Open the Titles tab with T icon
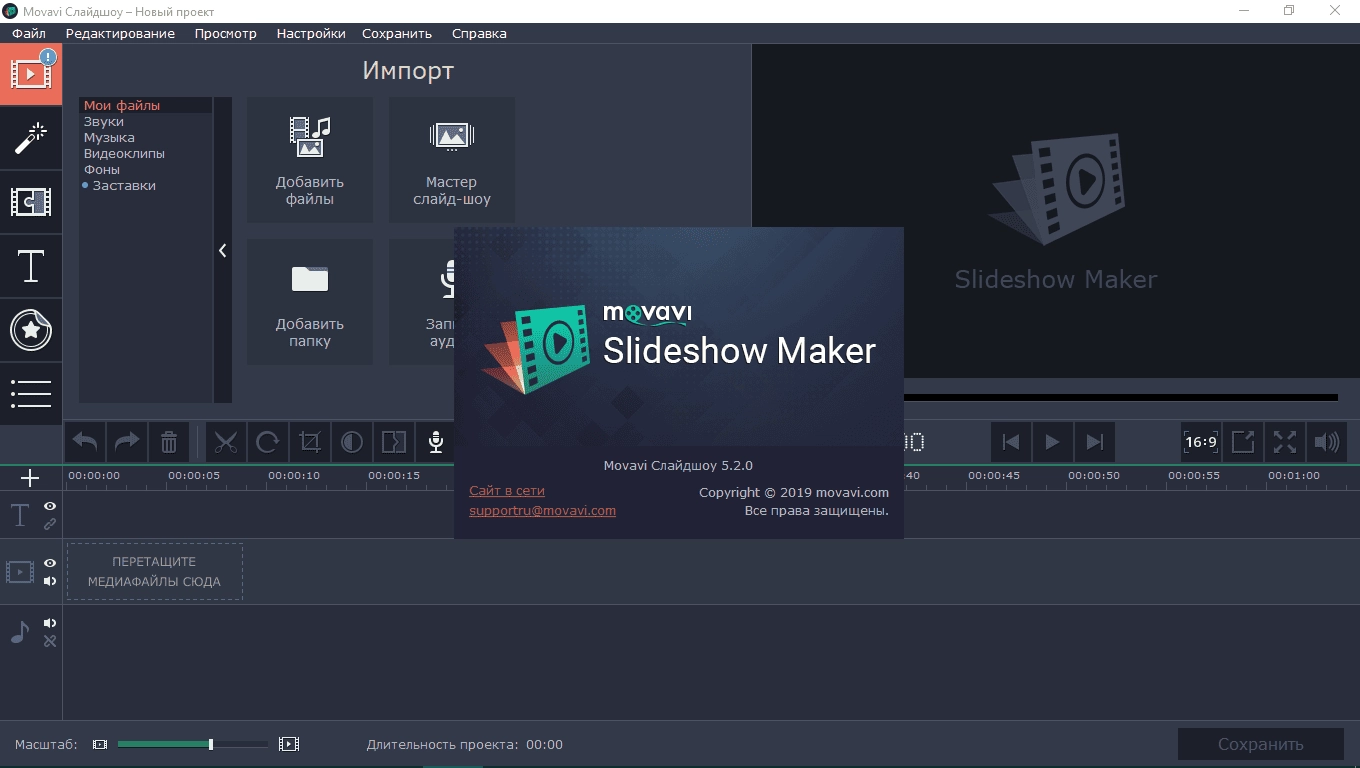 pos(31,266)
